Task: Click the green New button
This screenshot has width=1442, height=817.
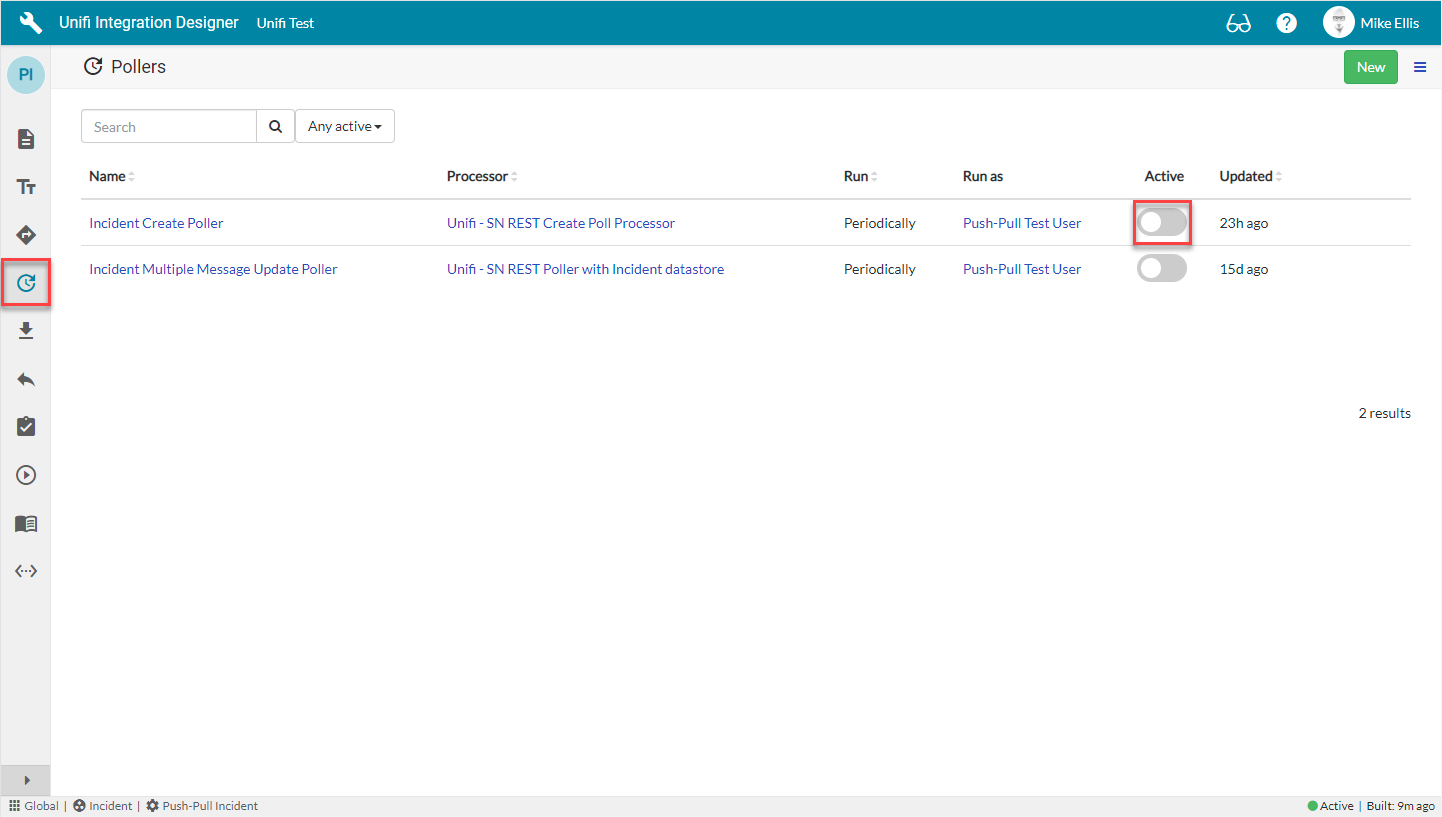Action: (1370, 67)
